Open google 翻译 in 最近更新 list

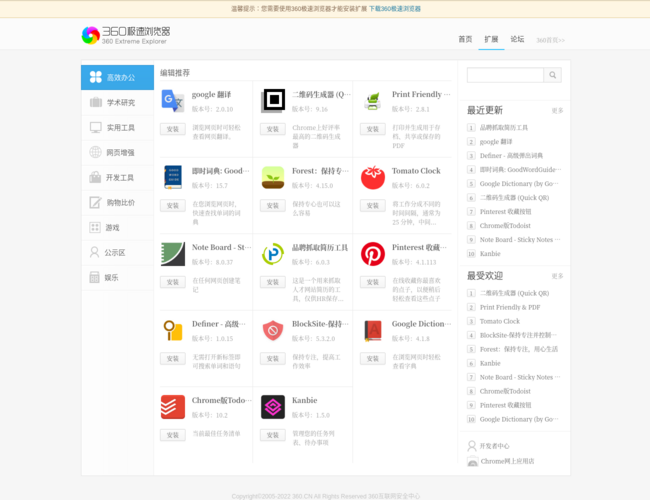click(x=496, y=142)
